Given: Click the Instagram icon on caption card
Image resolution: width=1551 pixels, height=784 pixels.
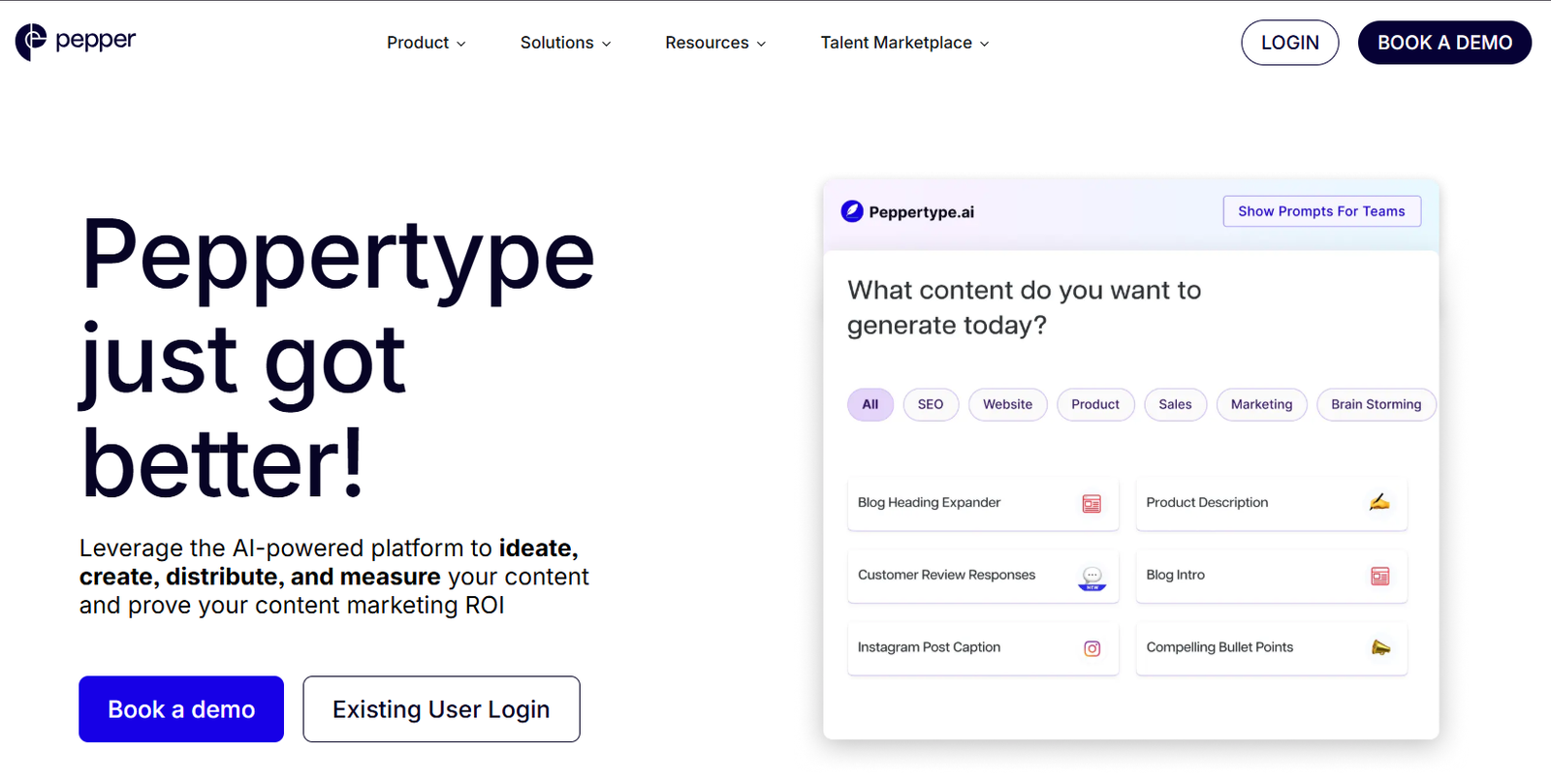Looking at the screenshot, I should coord(1092,648).
